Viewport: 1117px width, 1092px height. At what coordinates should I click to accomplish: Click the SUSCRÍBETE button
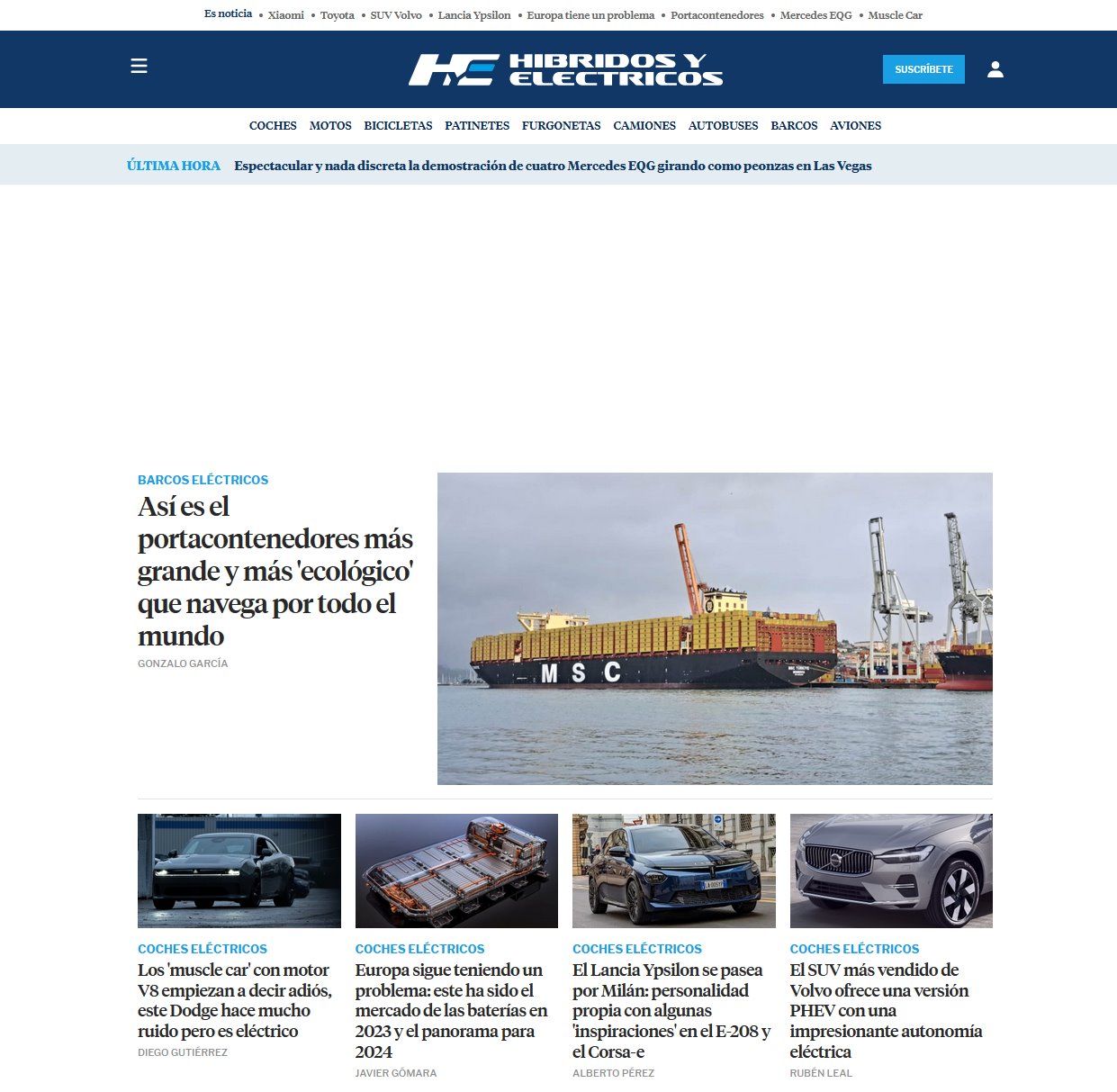click(923, 69)
